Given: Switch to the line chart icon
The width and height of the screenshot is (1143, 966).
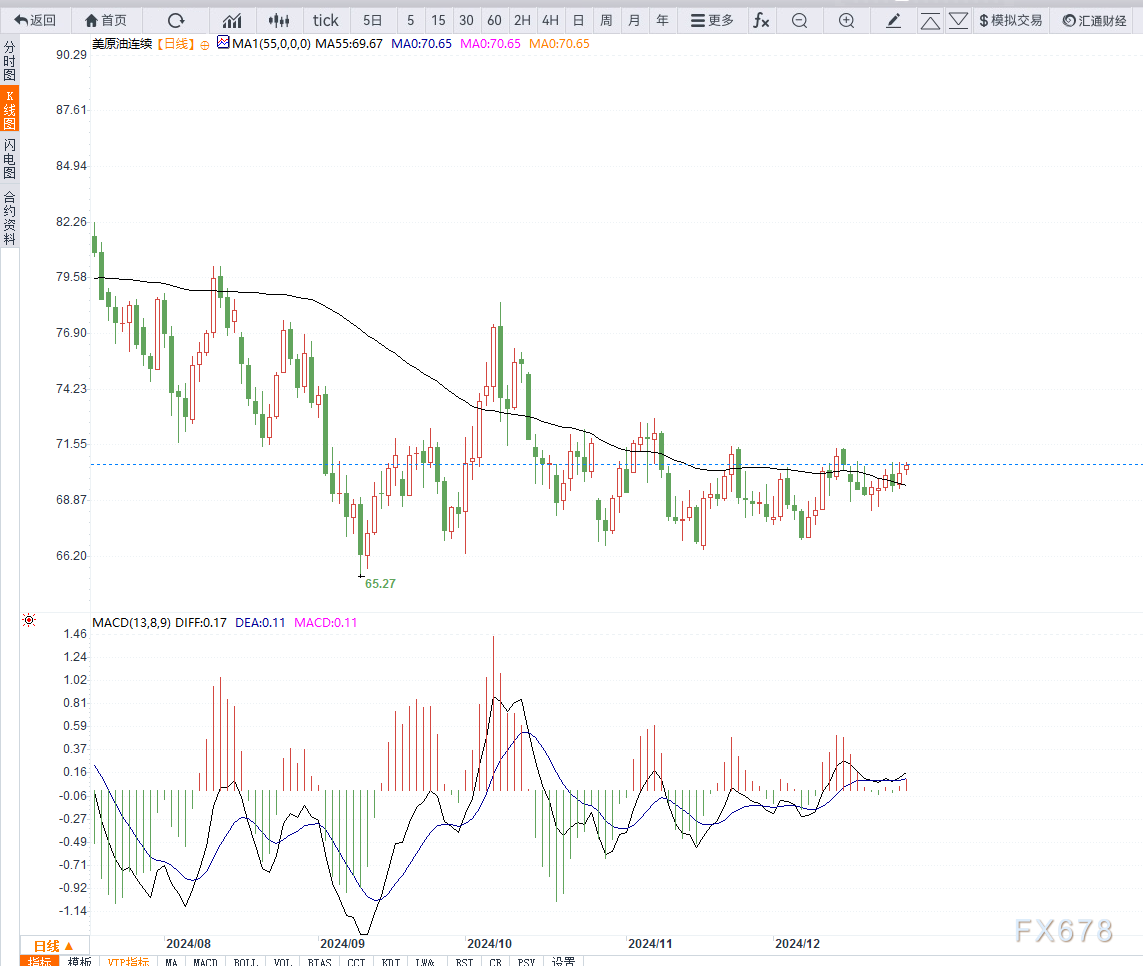Looking at the screenshot, I should click(x=232, y=20).
